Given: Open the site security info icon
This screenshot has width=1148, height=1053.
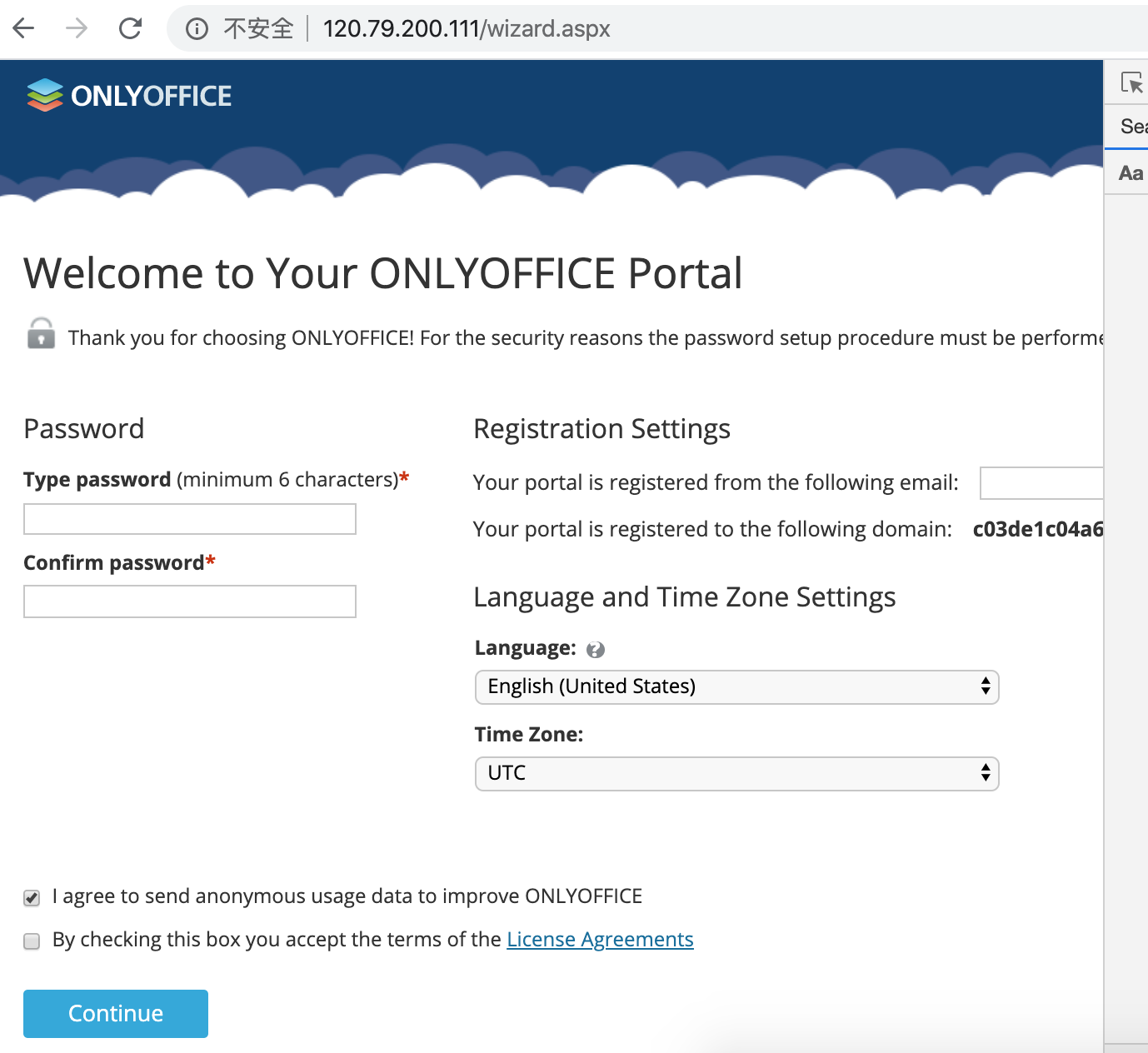Looking at the screenshot, I should tap(197, 29).
